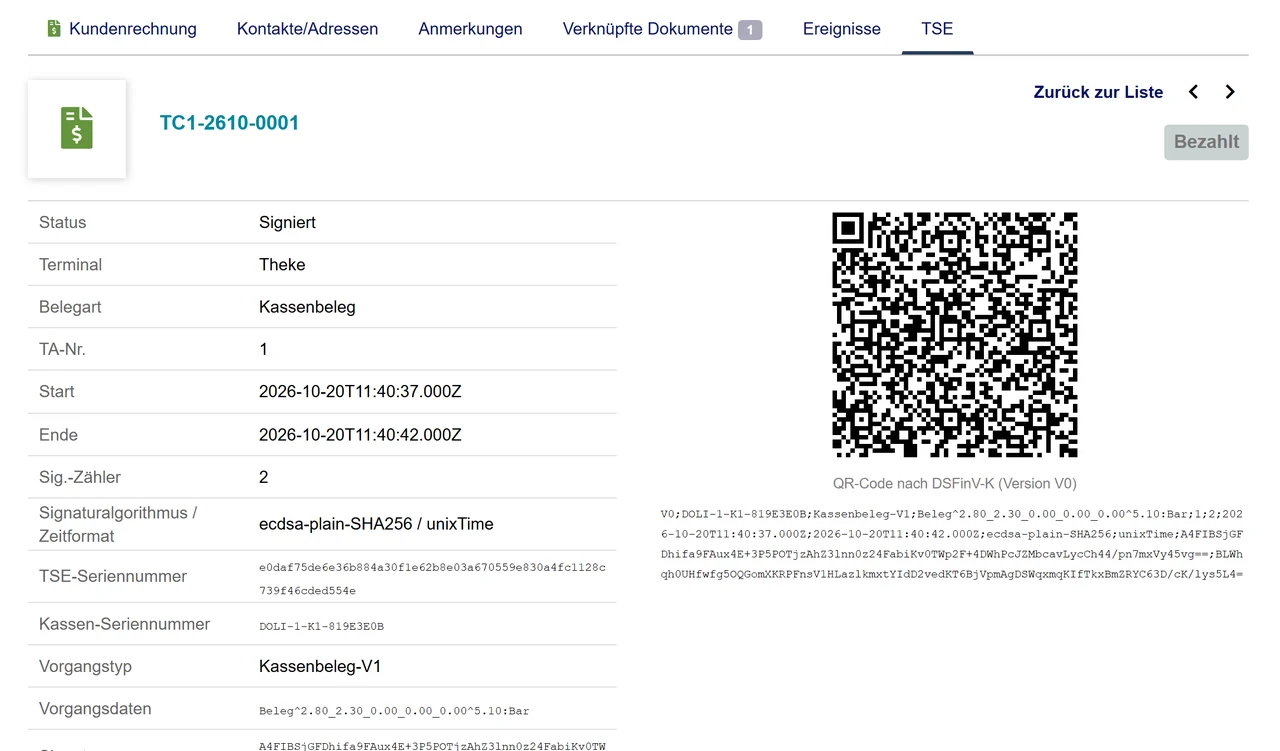The image size is (1280, 751).
Task: Click the Start timestamp 2026-10-20T11:40:37.000Z
Action: [360, 392]
